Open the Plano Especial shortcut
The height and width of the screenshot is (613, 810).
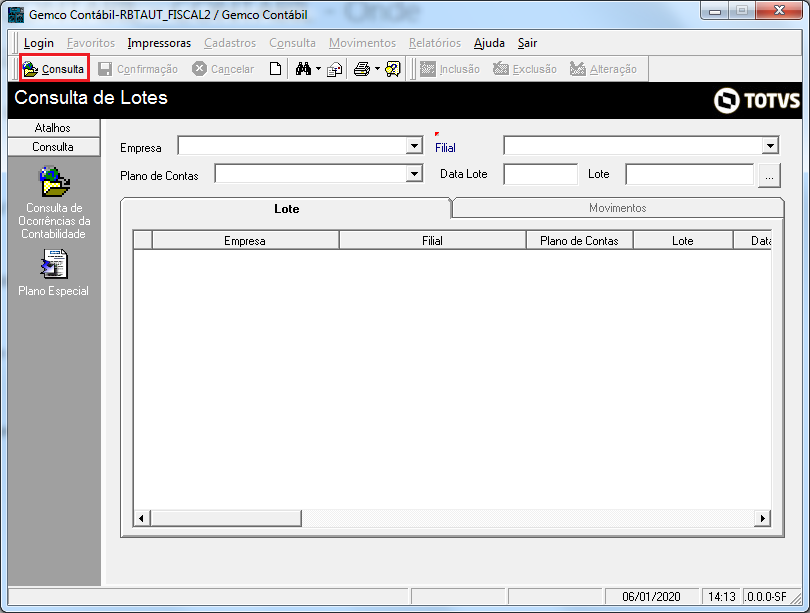click(x=54, y=273)
